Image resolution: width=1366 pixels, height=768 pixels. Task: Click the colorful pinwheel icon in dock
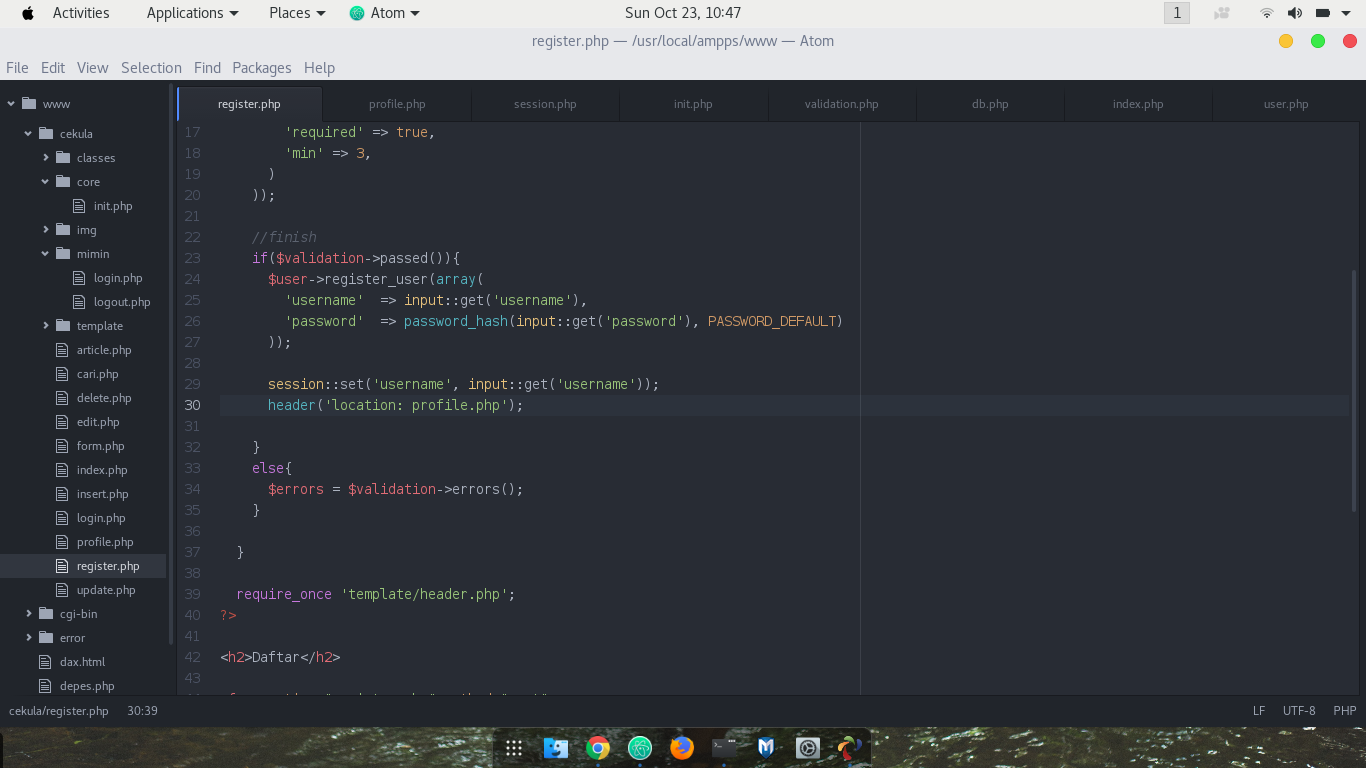[x=850, y=748]
